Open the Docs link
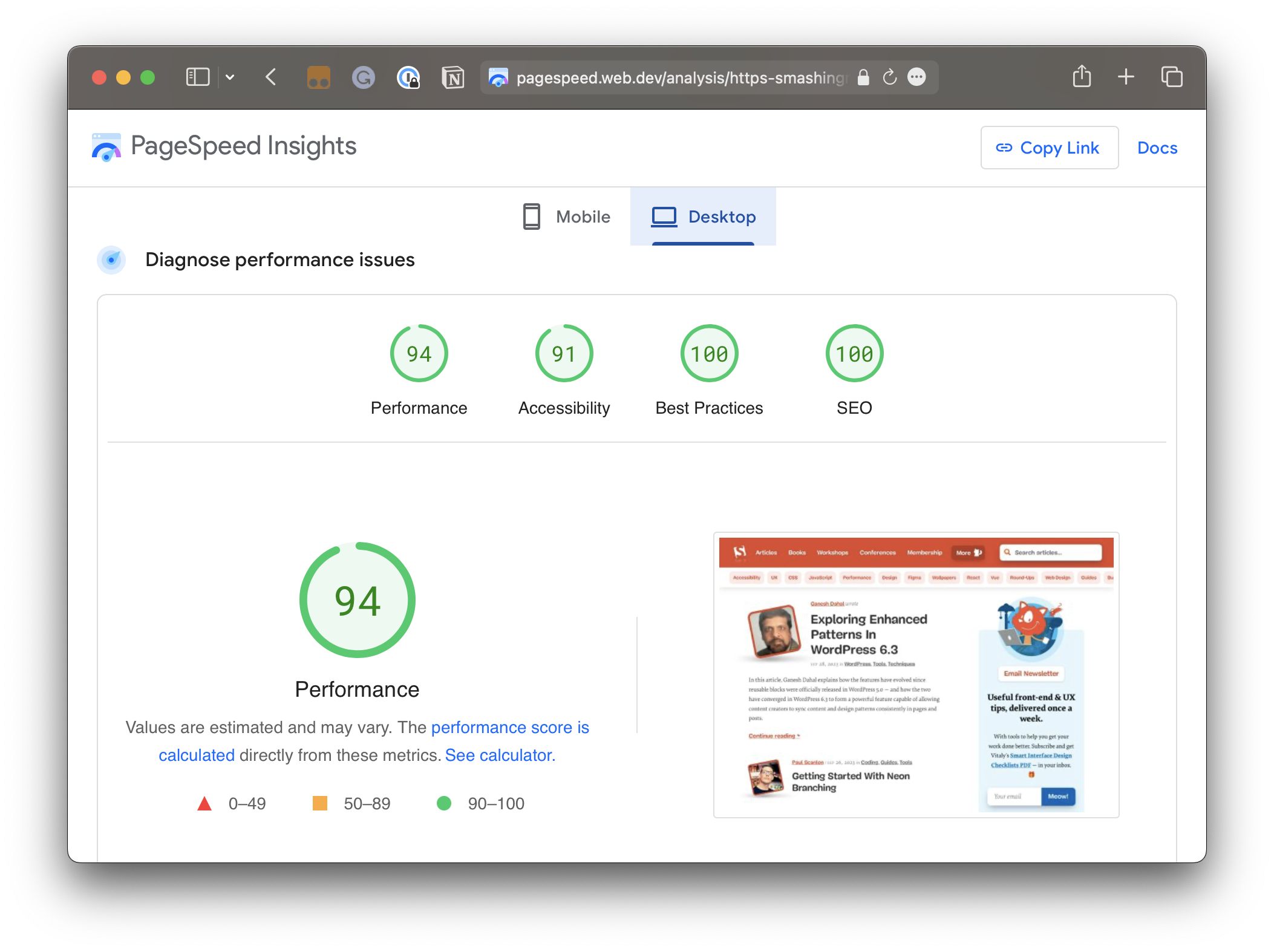This screenshot has height=952, width=1274. click(1157, 148)
